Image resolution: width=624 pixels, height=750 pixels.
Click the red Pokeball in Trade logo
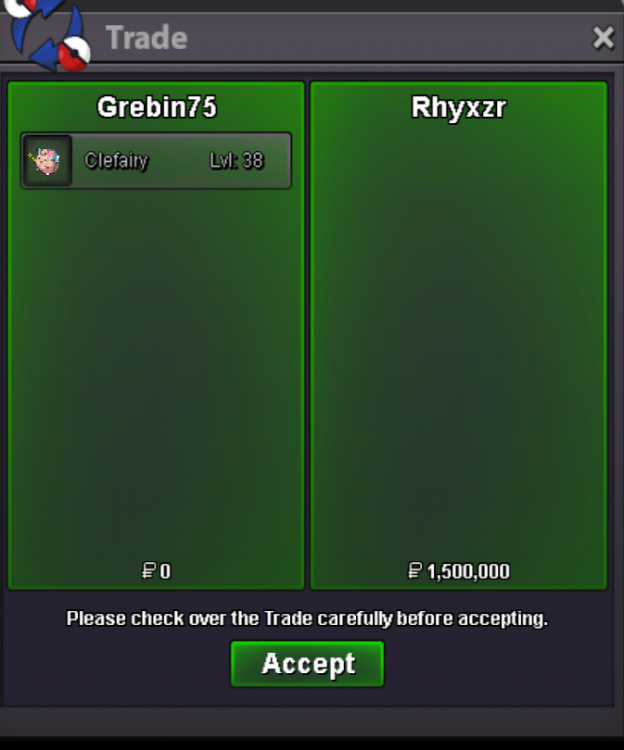coord(75,54)
